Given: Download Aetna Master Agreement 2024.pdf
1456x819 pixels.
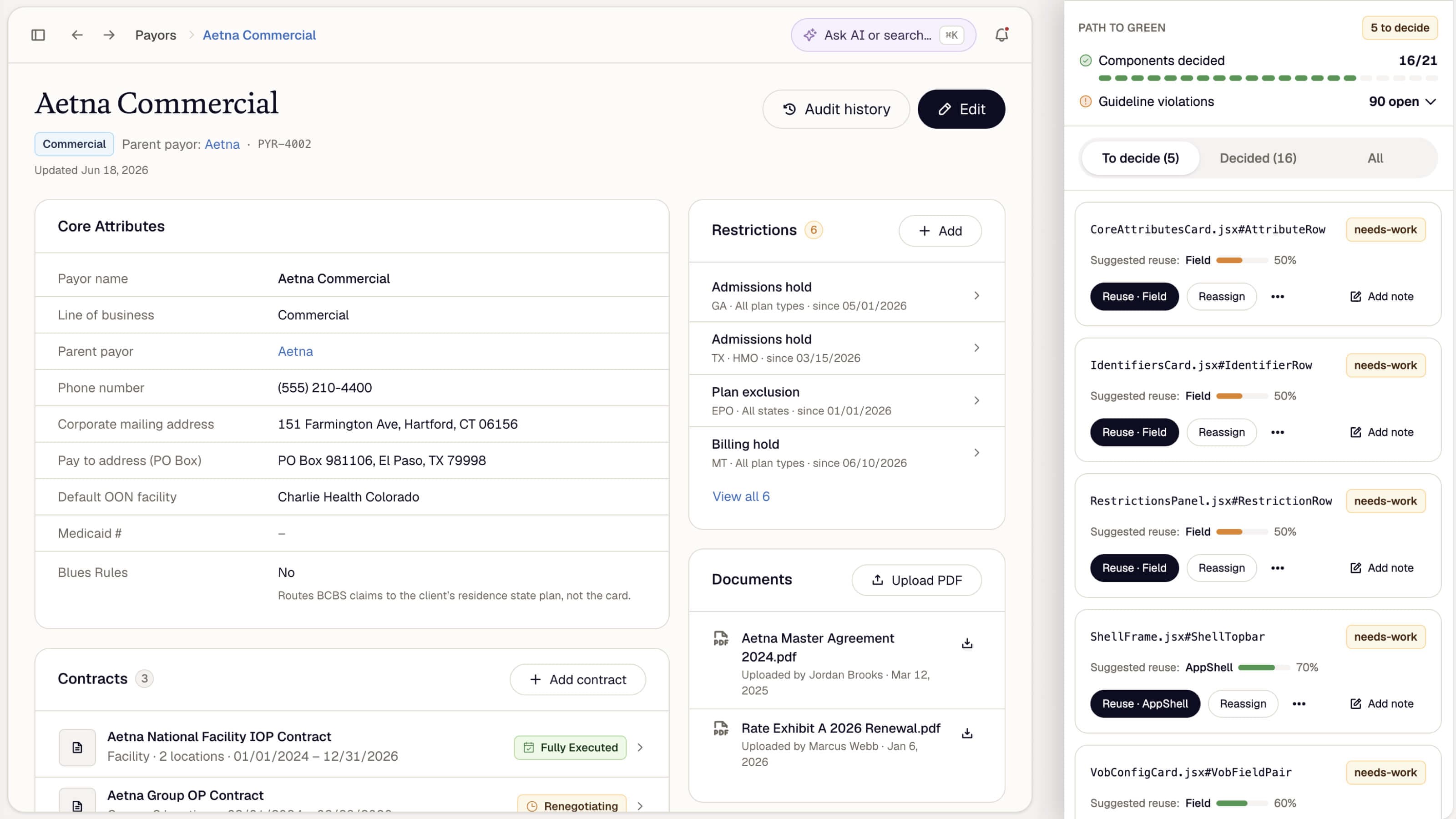Looking at the screenshot, I should tap(967, 643).
